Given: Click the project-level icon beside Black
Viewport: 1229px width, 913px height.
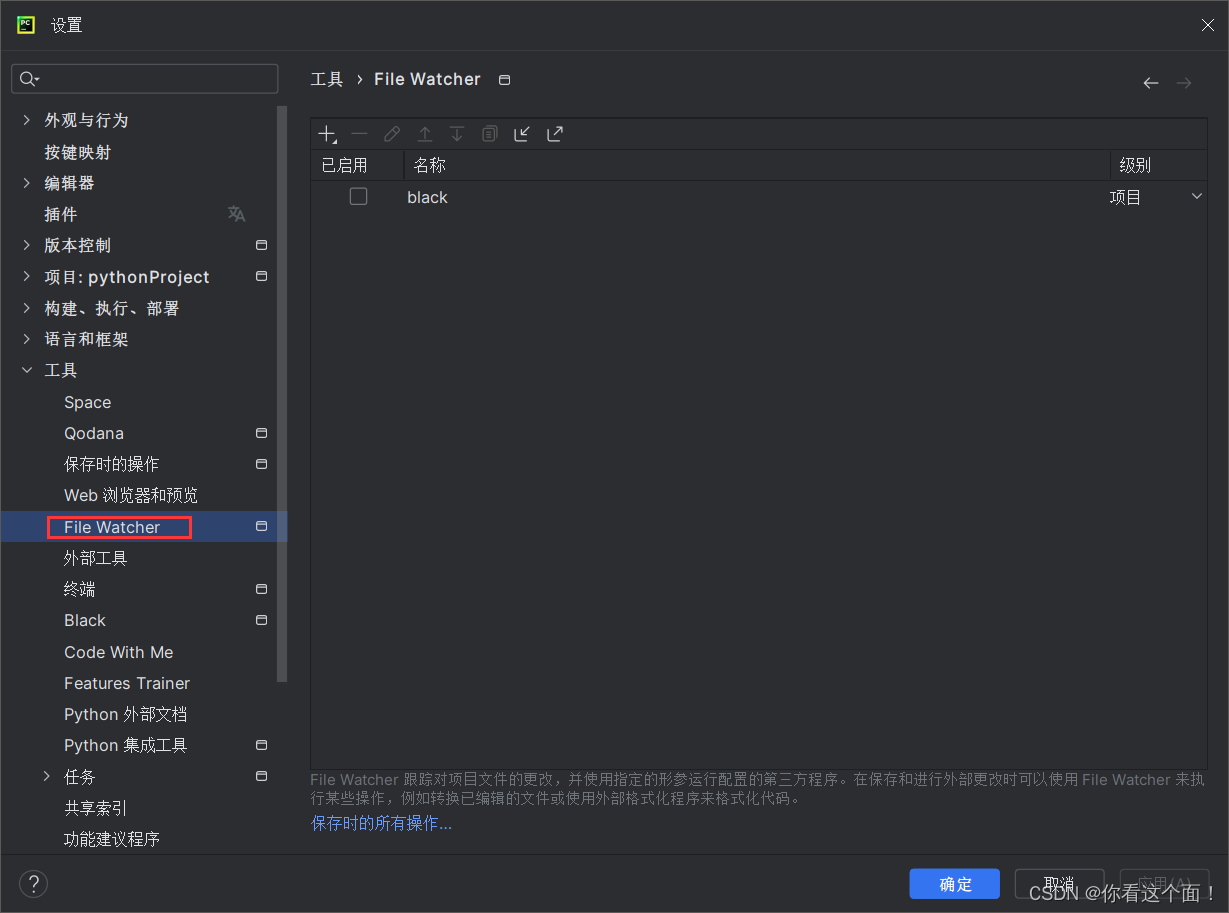Looking at the screenshot, I should [261, 620].
